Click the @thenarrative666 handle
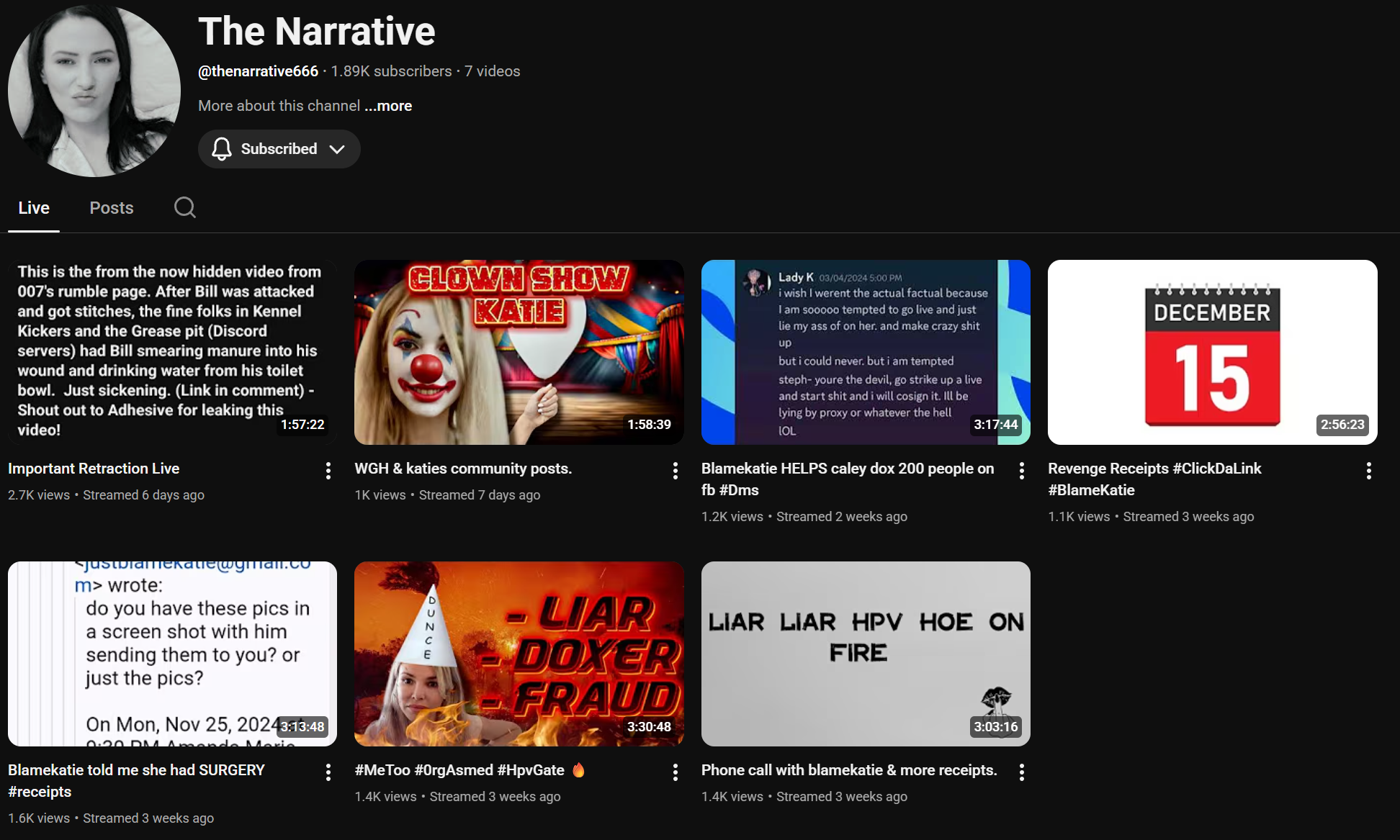 (x=258, y=71)
